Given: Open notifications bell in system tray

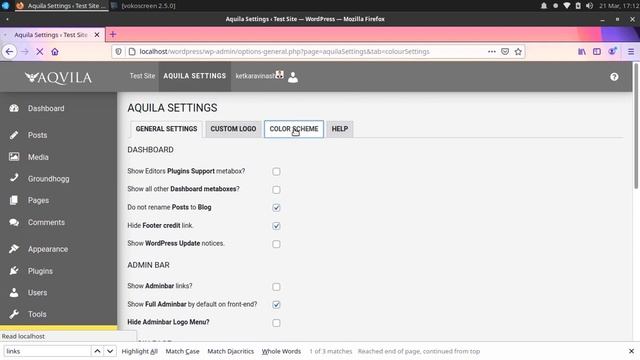Looking at the screenshot, I should pos(544,6).
